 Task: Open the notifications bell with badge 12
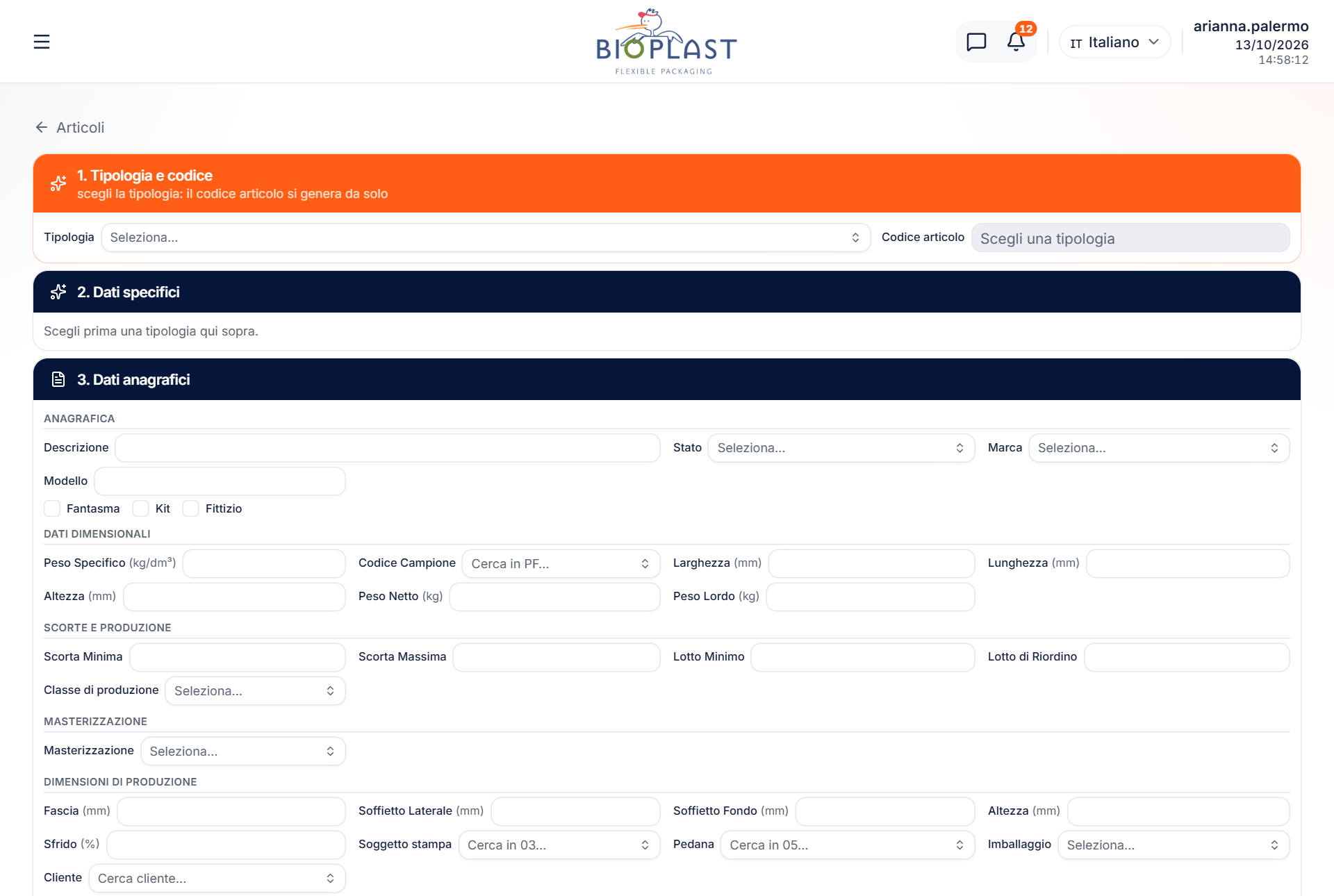(1016, 42)
